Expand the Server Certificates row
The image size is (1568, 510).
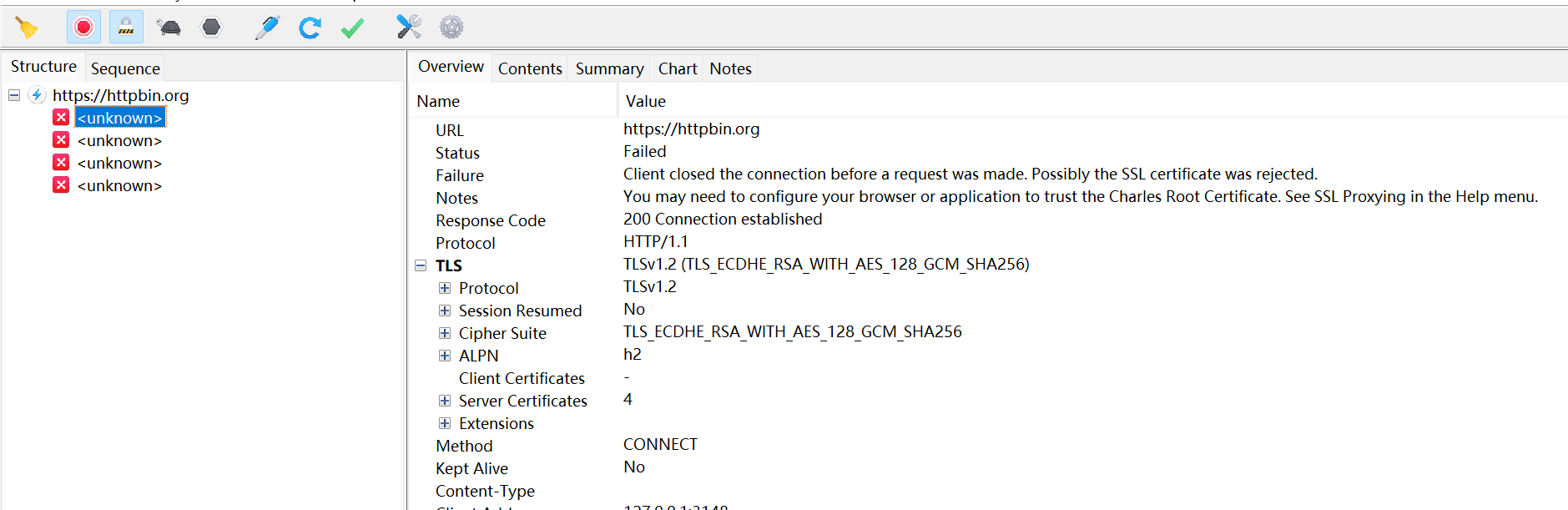(445, 401)
